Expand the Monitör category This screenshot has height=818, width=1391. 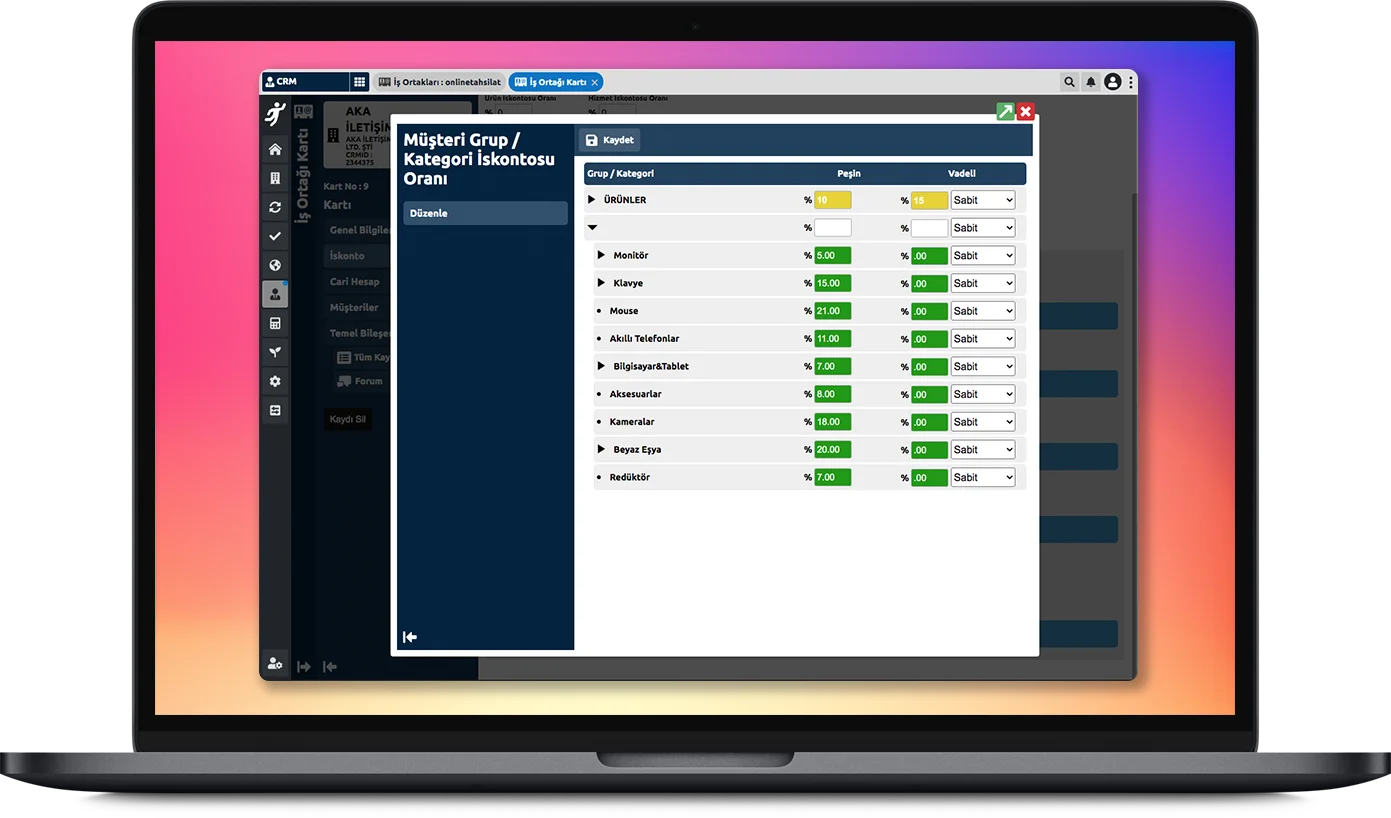click(x=601, y=255)
